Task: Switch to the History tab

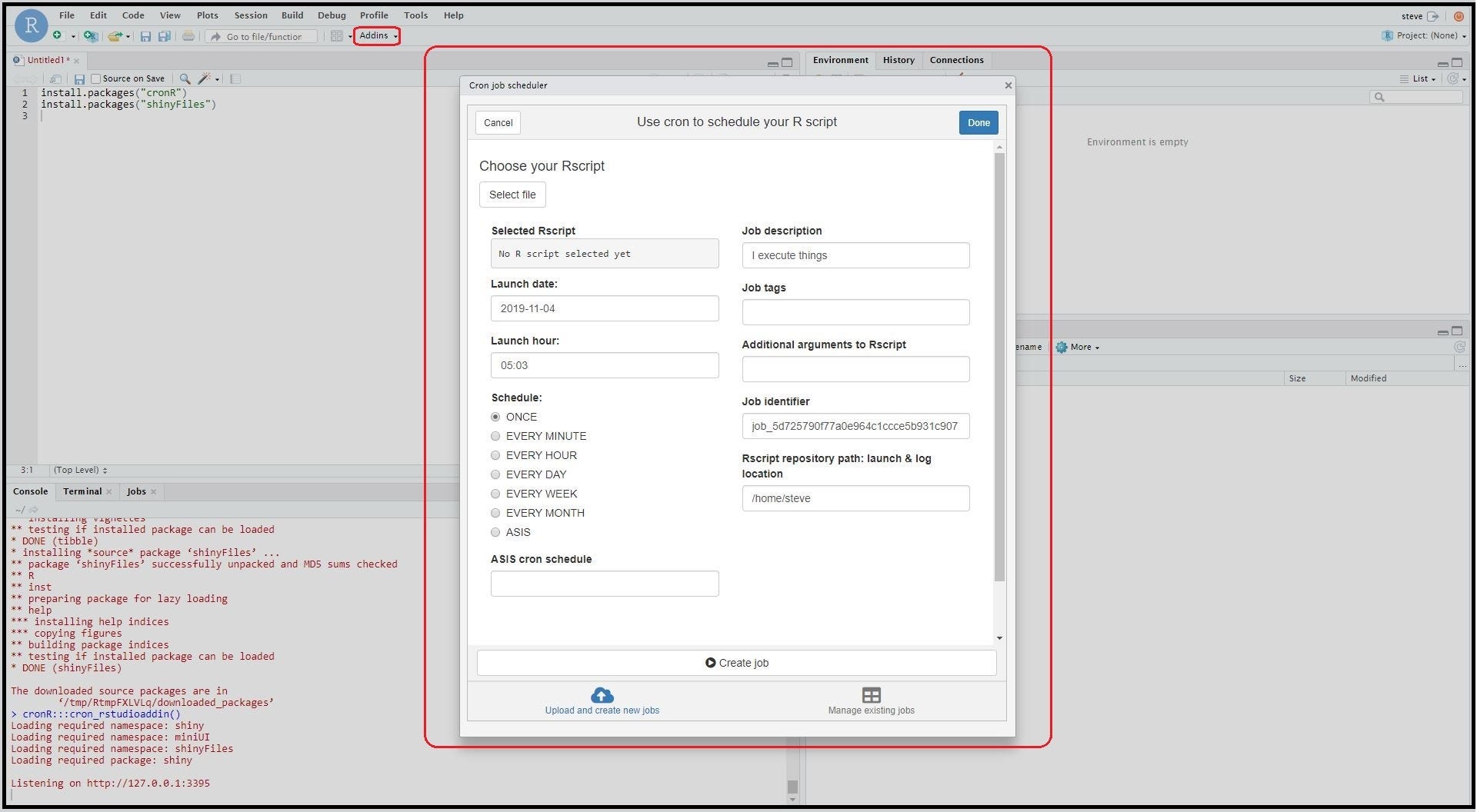Action: coord(899,60)
